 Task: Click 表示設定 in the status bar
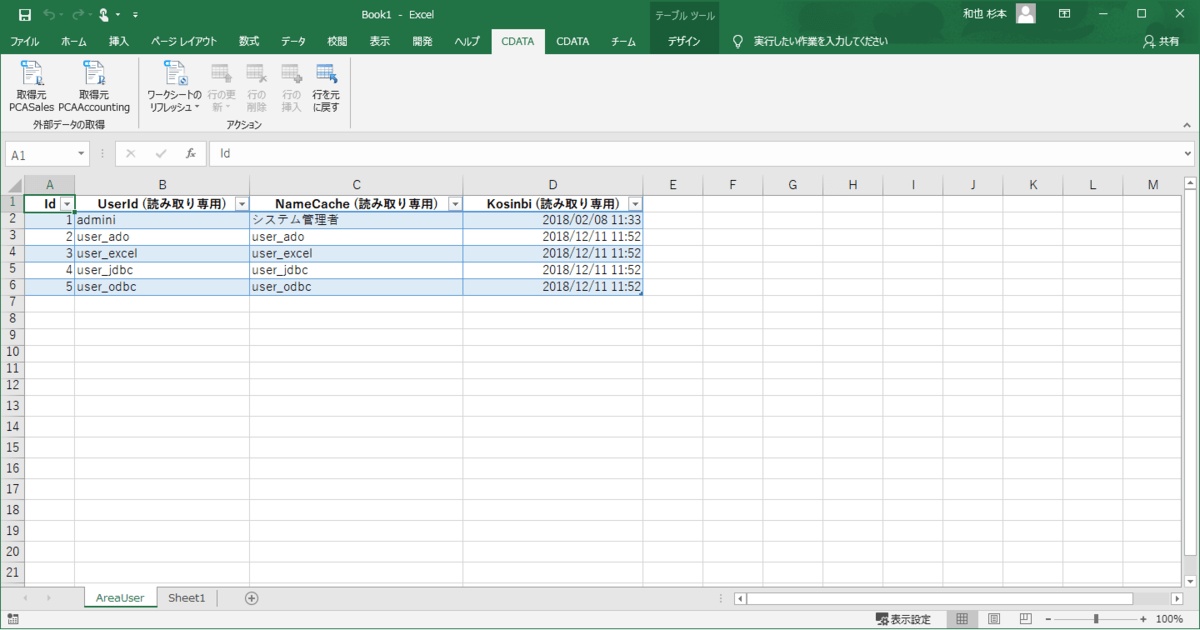(902, 619)
